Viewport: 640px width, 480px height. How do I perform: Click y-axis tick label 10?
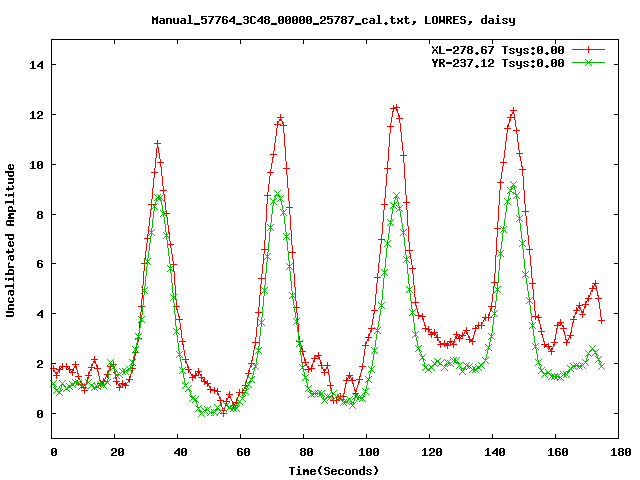[x=36, y=165]
